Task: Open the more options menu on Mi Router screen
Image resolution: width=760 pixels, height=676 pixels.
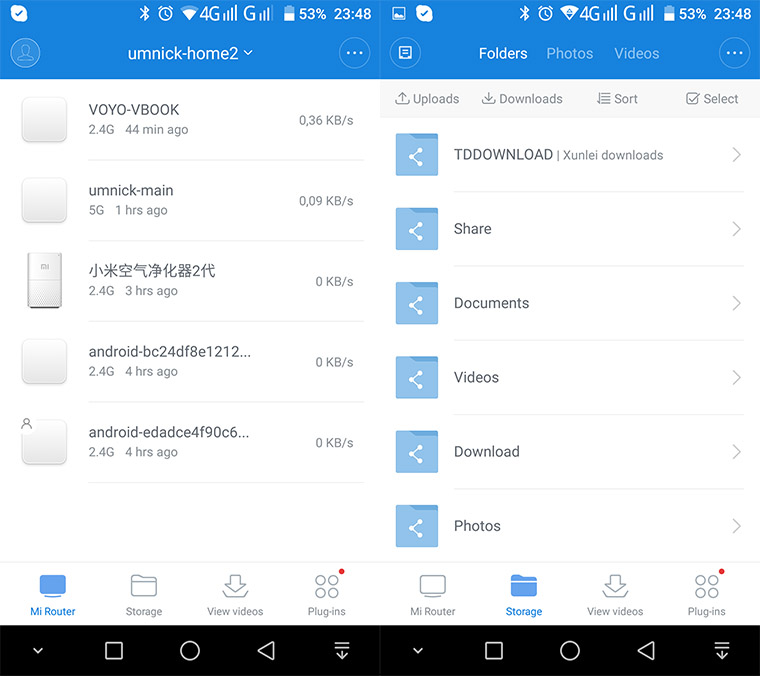Action: pyautogui.click(x=354, y=53)
